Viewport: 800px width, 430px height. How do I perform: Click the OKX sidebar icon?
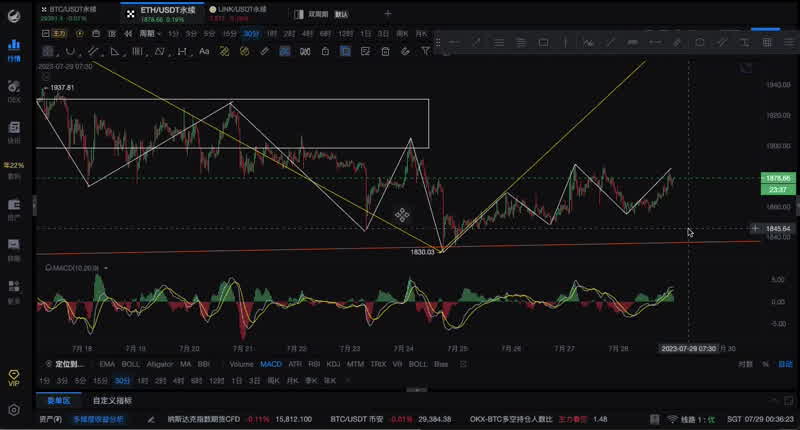pos(14,93)
